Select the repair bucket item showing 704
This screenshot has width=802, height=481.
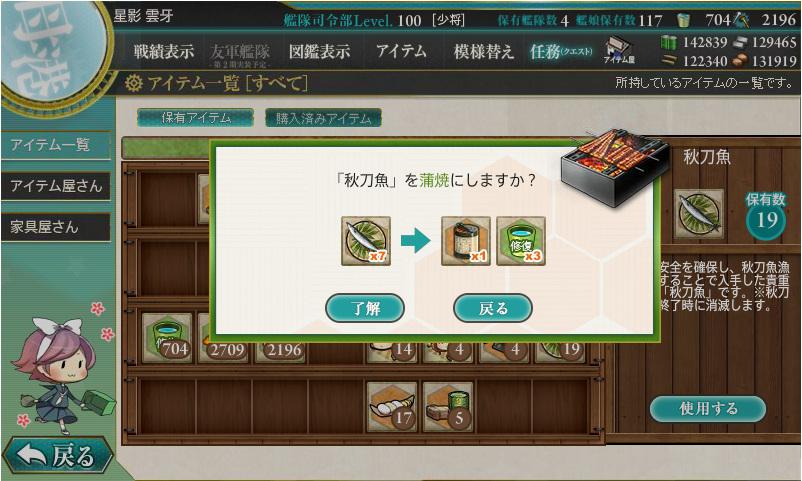[x=167, y=338]
